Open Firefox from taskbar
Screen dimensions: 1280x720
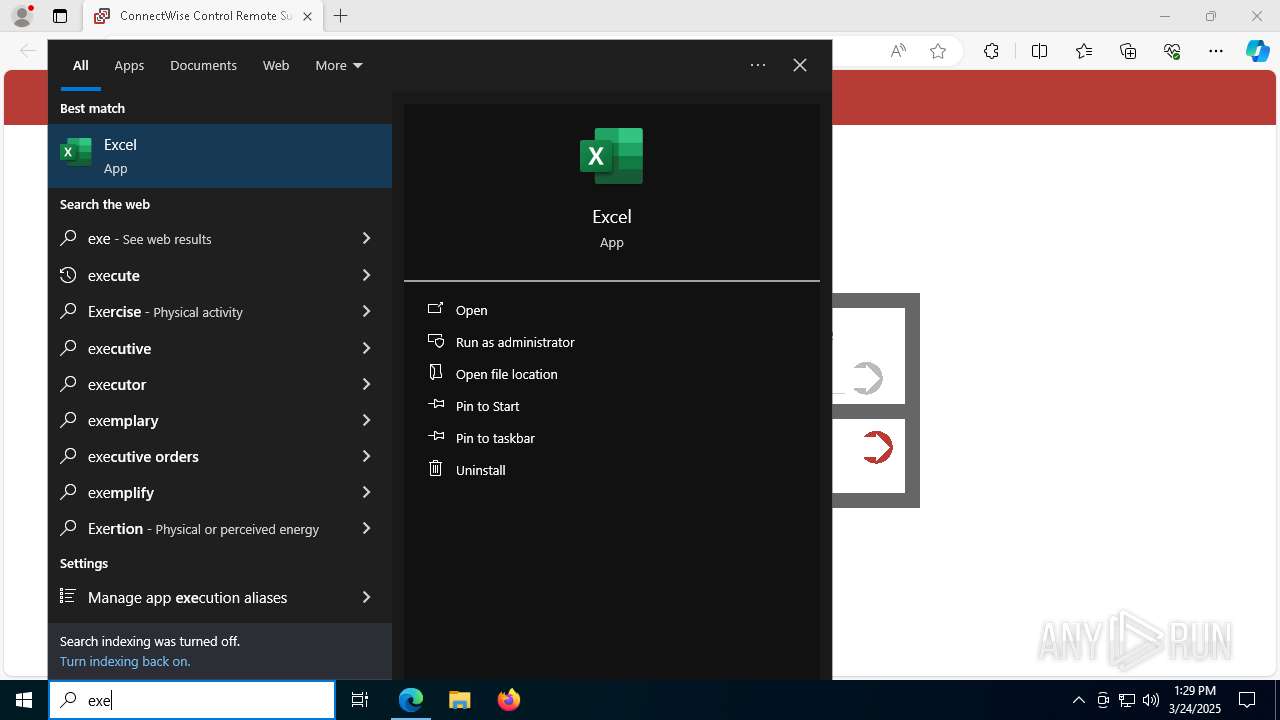click(508, 700)
